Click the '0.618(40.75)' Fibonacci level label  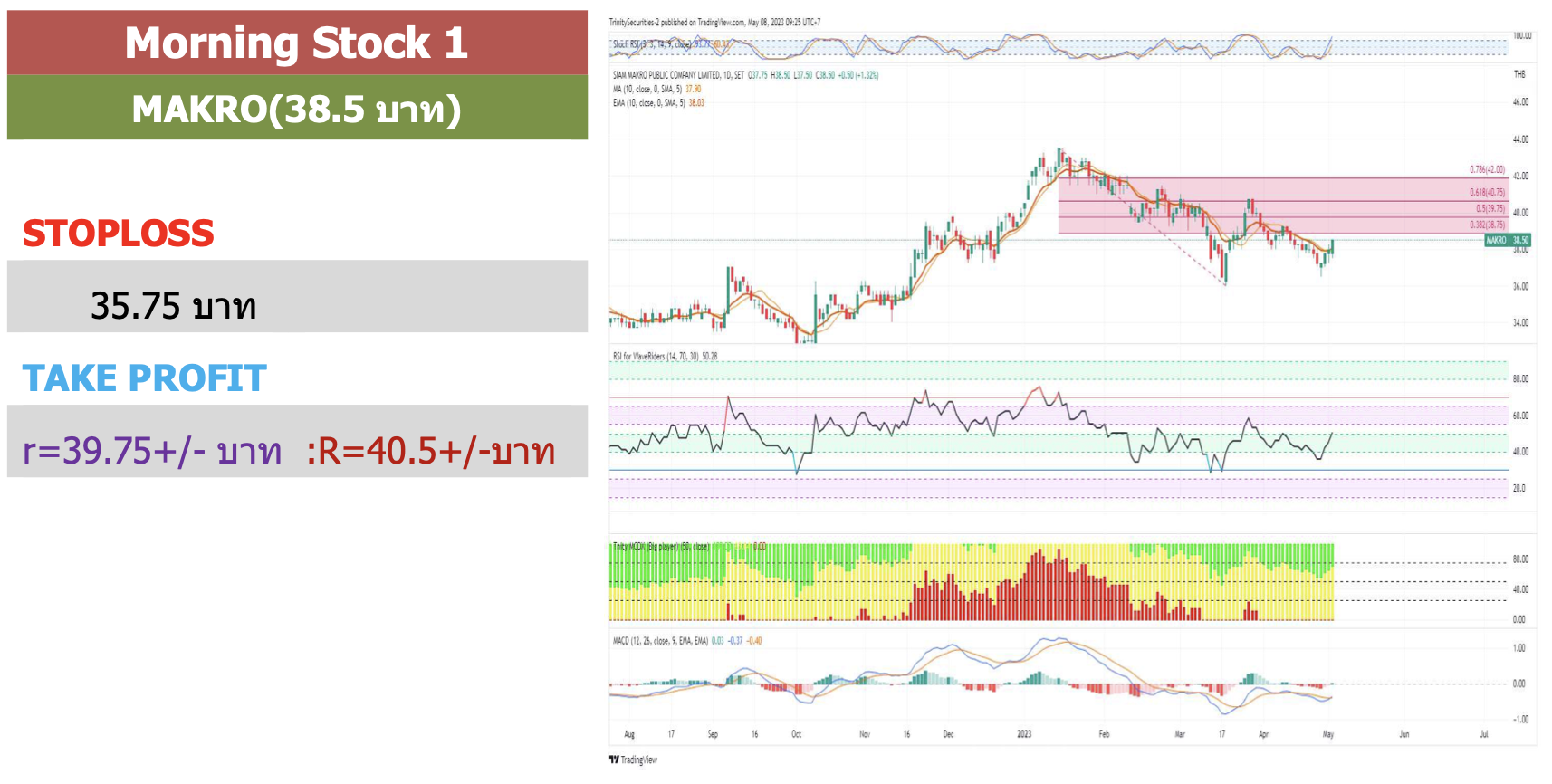(x=1487, y=192)
